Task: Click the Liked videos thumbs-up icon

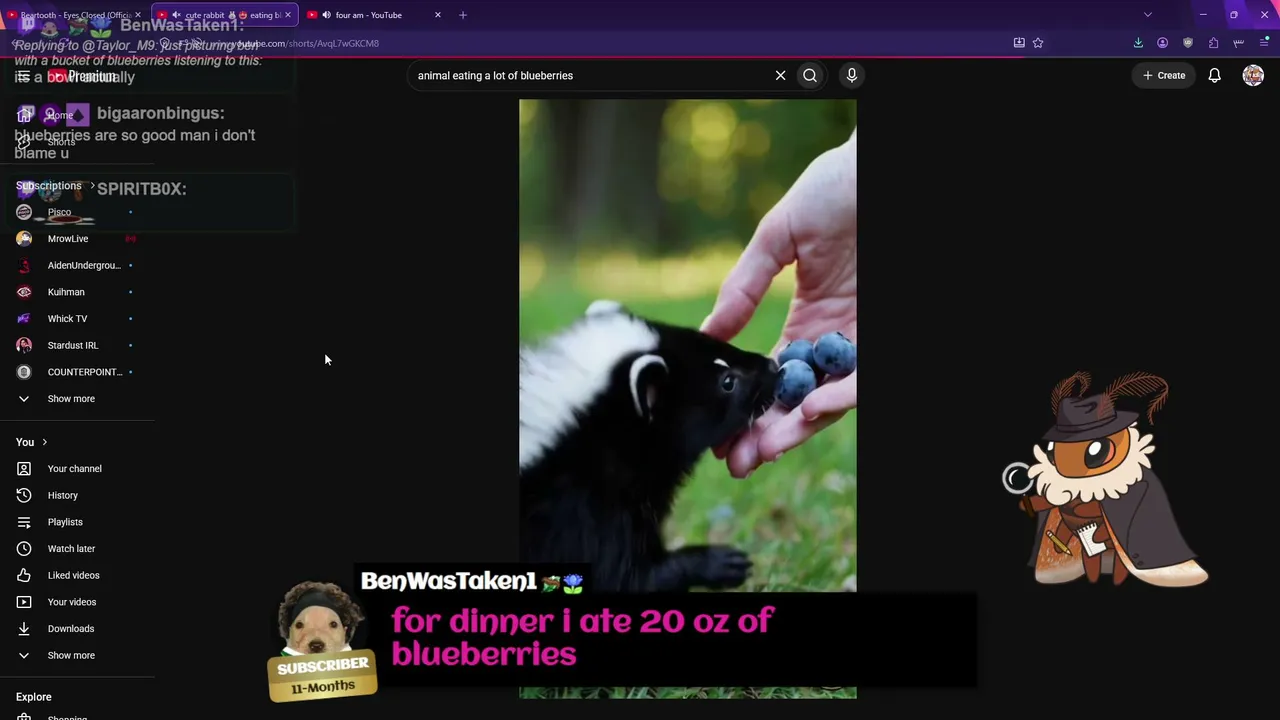Action: tap(24, 575)
